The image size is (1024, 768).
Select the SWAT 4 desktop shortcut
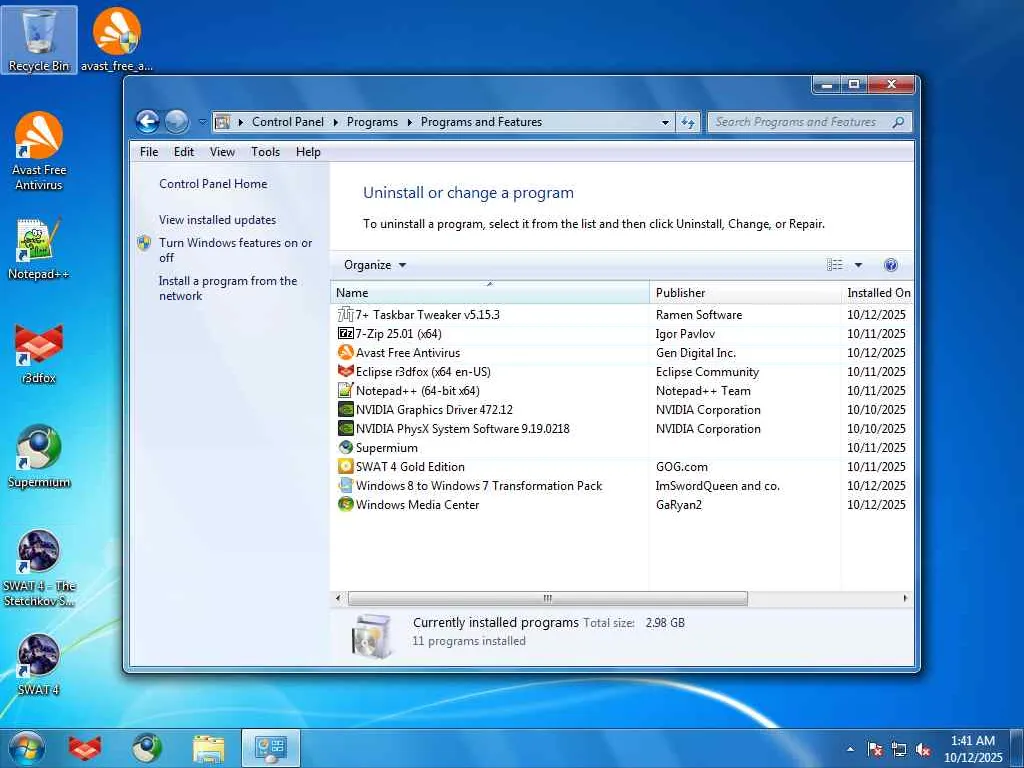tap(39, 664)
